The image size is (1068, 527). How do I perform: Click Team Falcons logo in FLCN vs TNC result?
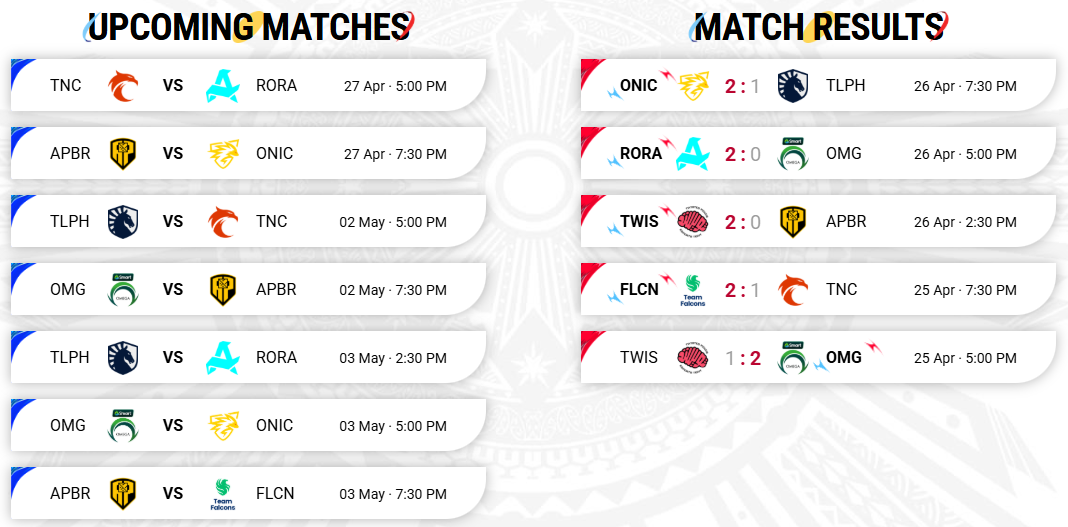(693, 291)
